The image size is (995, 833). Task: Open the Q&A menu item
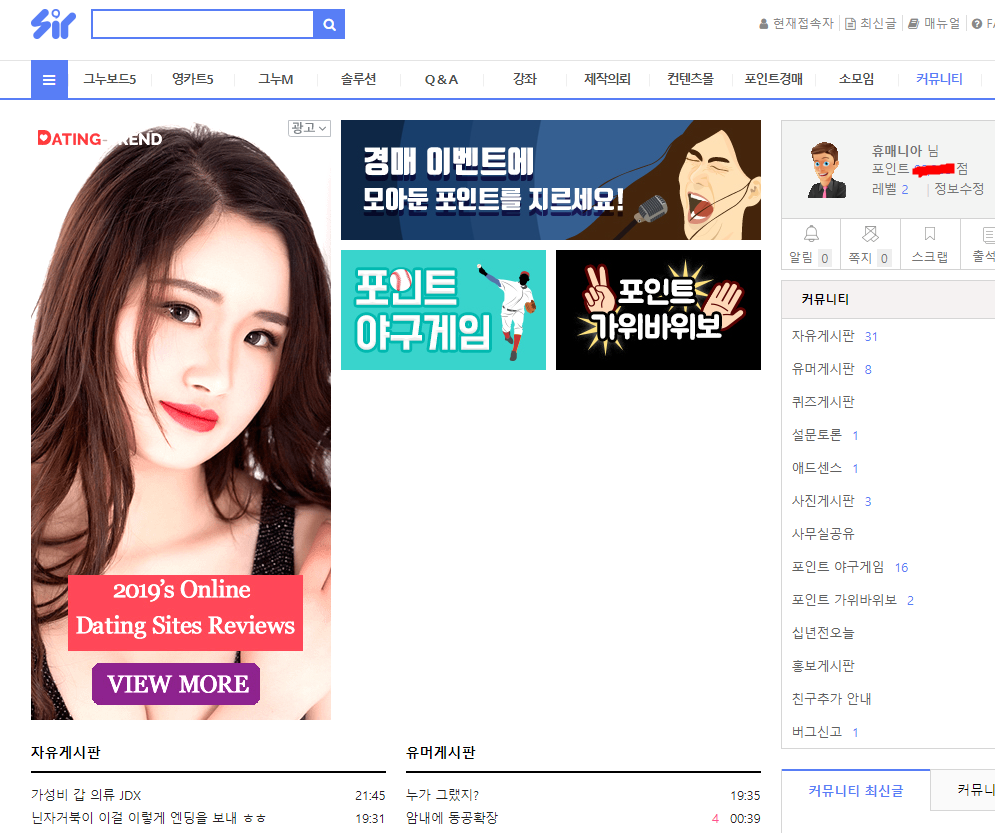[441, 80]
